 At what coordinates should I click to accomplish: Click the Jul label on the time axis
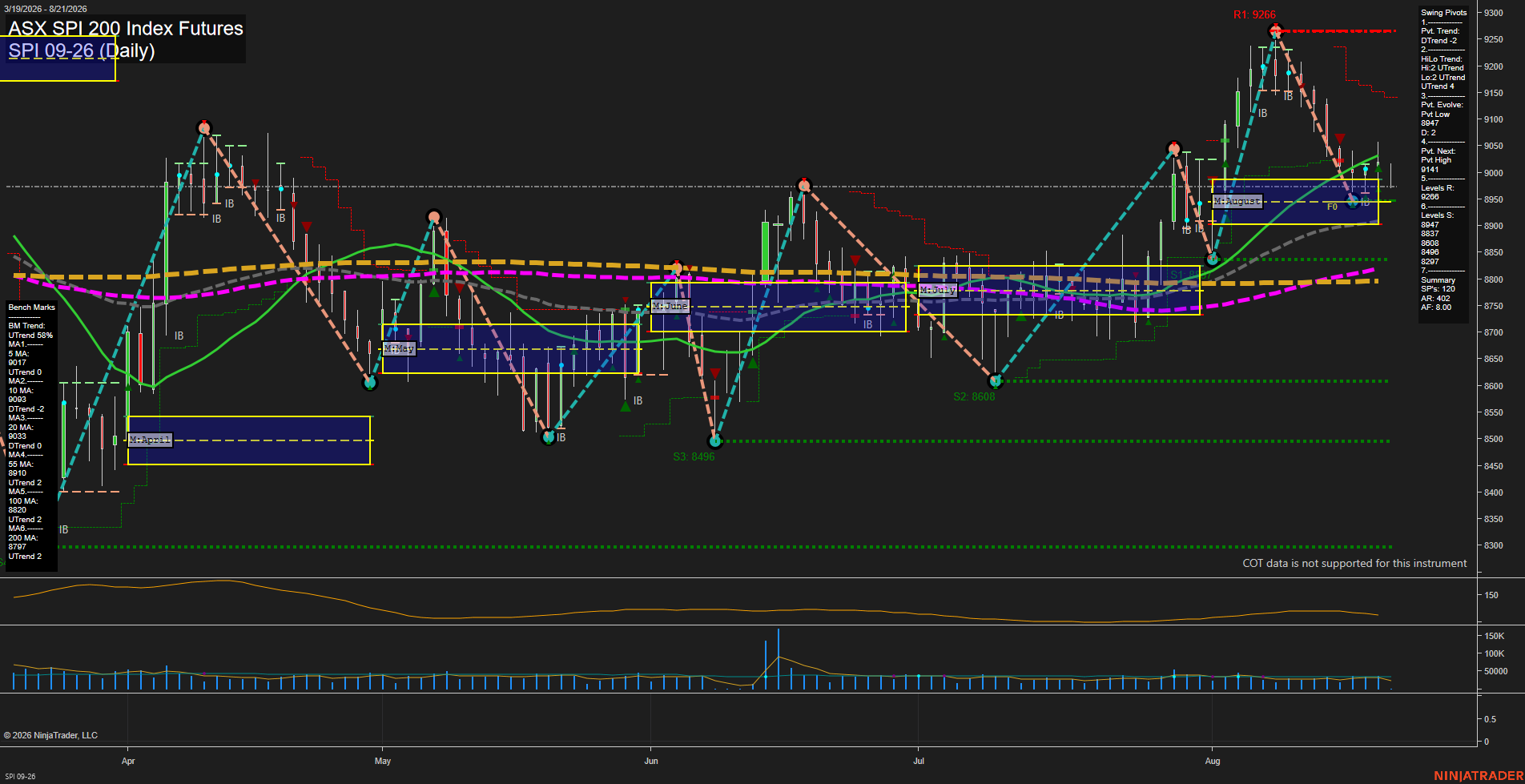click(919, 761)
